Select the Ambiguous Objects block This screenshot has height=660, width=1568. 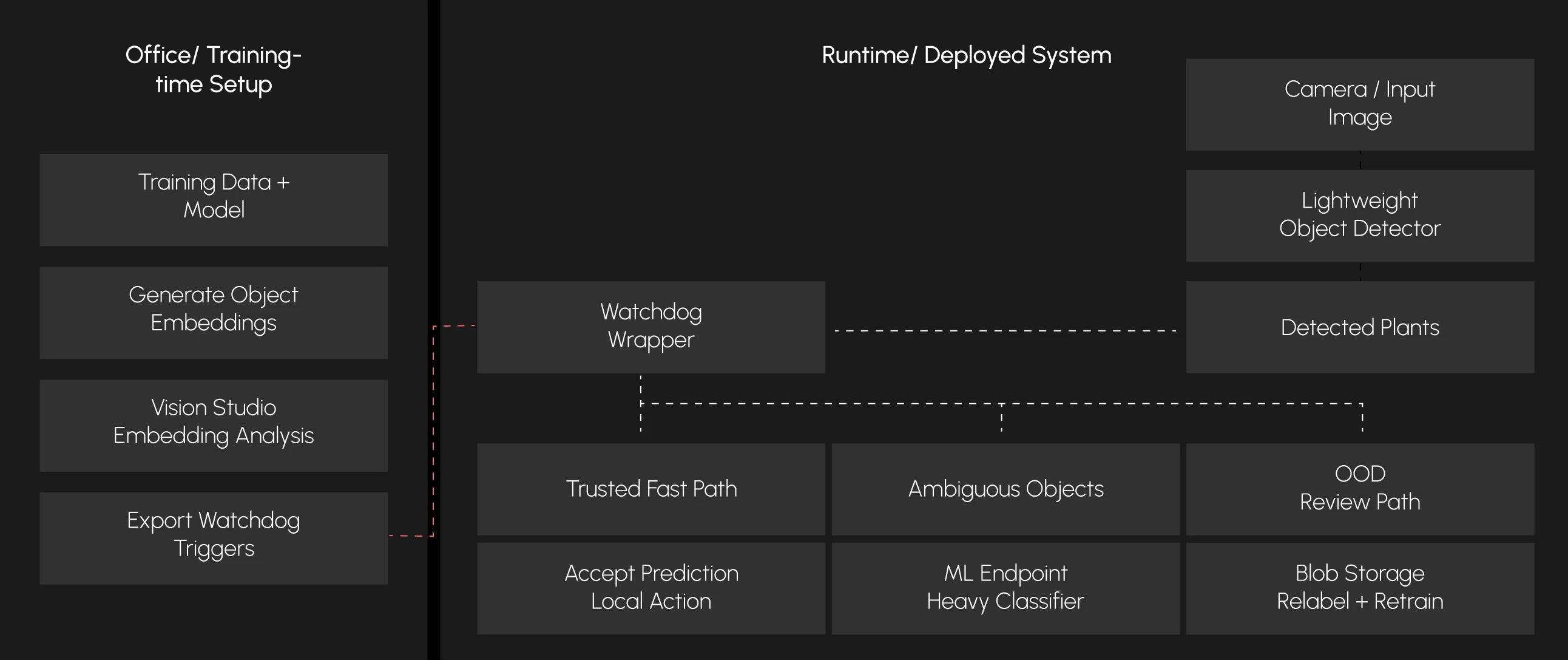pyautogui.click(x=1005, y=489)
